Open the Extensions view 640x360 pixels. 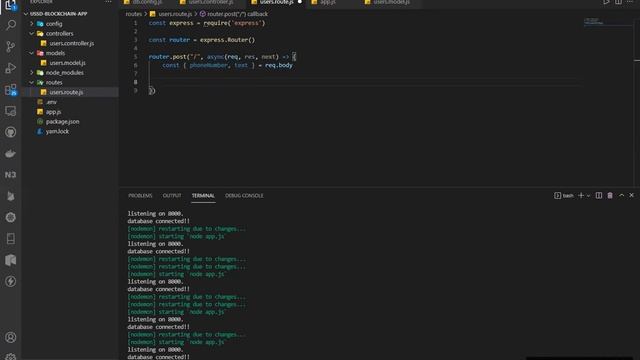click(11, 89)
